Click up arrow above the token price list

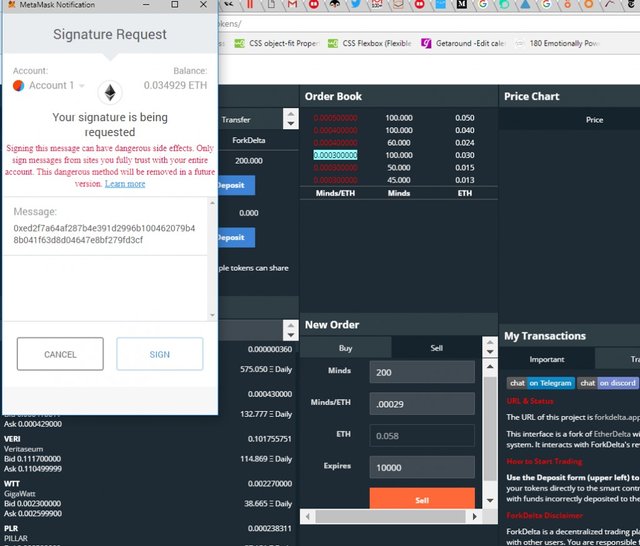[291, 326]
